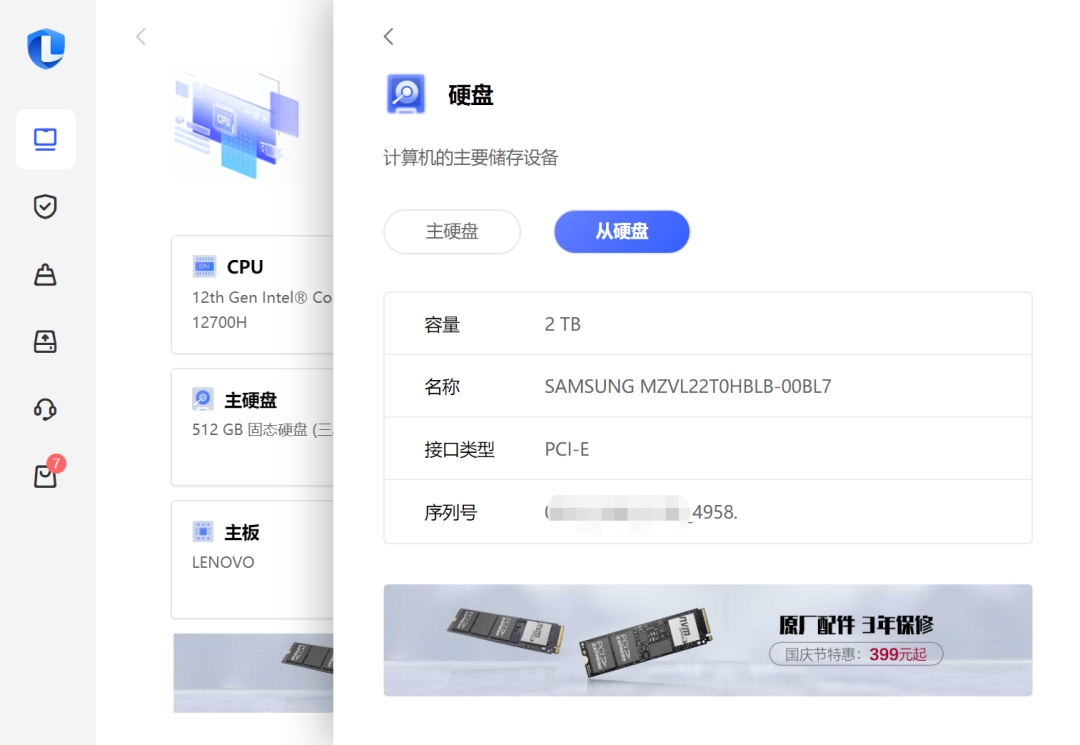1080x745 pixels.
Task: Click the 名称 row label
Action: tap(442, 386)
